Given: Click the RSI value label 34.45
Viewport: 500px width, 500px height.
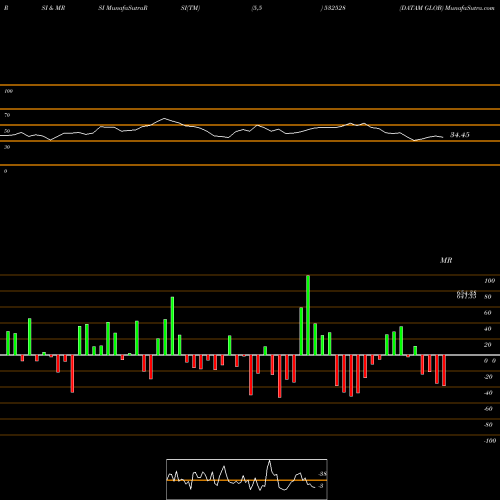Looking at the screenshot, I should click(x=460, y=135).
